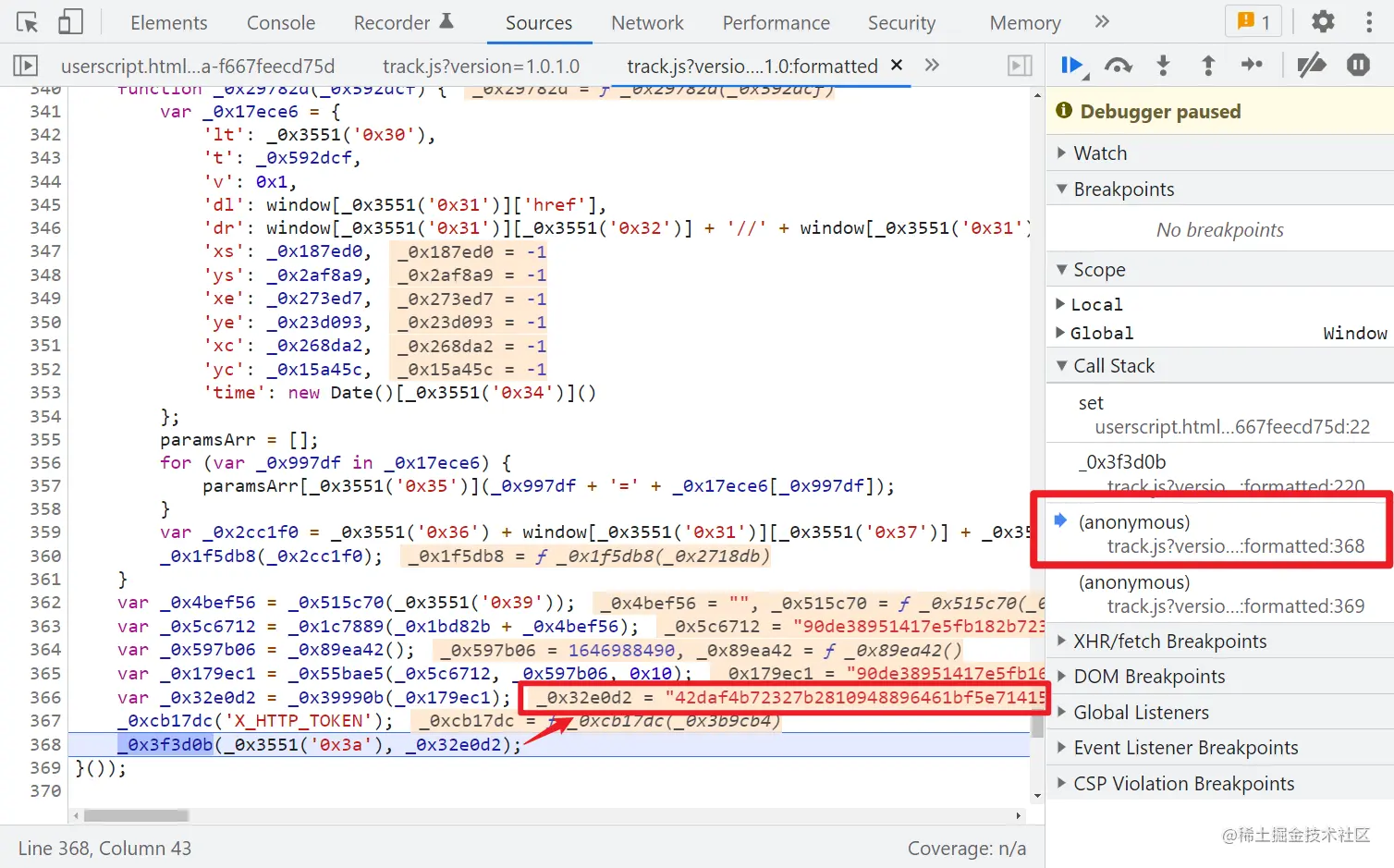This screenshot has width=1394, height=868.
Task: Expand the Watch section
Action: point(1220,153)
